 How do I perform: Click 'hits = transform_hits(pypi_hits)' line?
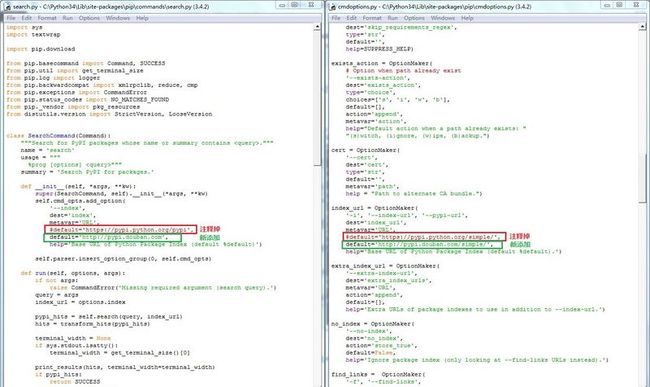click(x=92, y=324)
